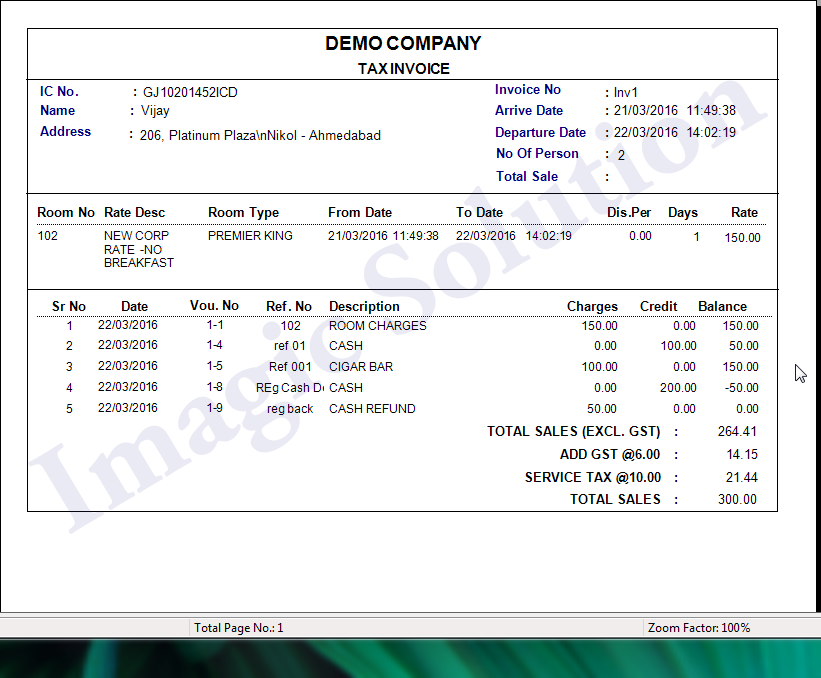Select ROOM CHARGES description row
Image resolution: width=821 pixels, height=678 pixels.
pyautogui.click(x=378, y=326)
